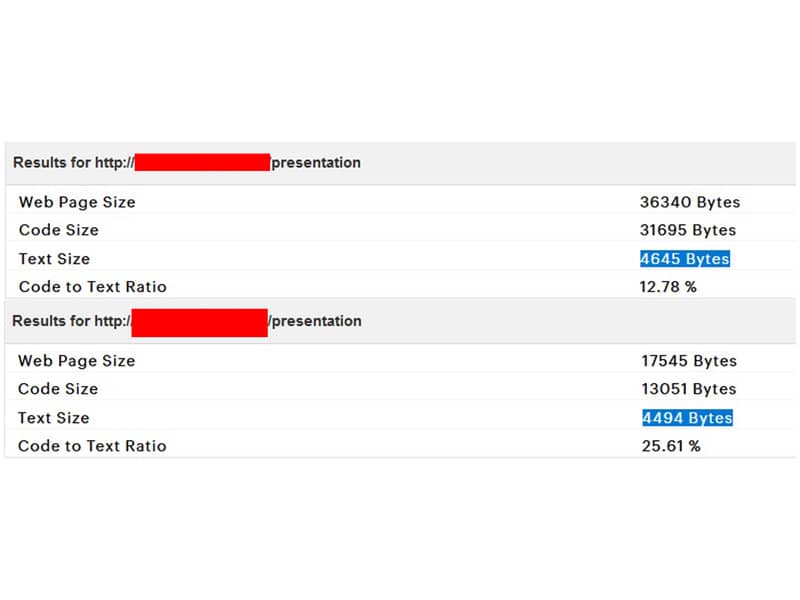
Task: Click the '25.61 %' ratio value
Action: coord(670,446)
